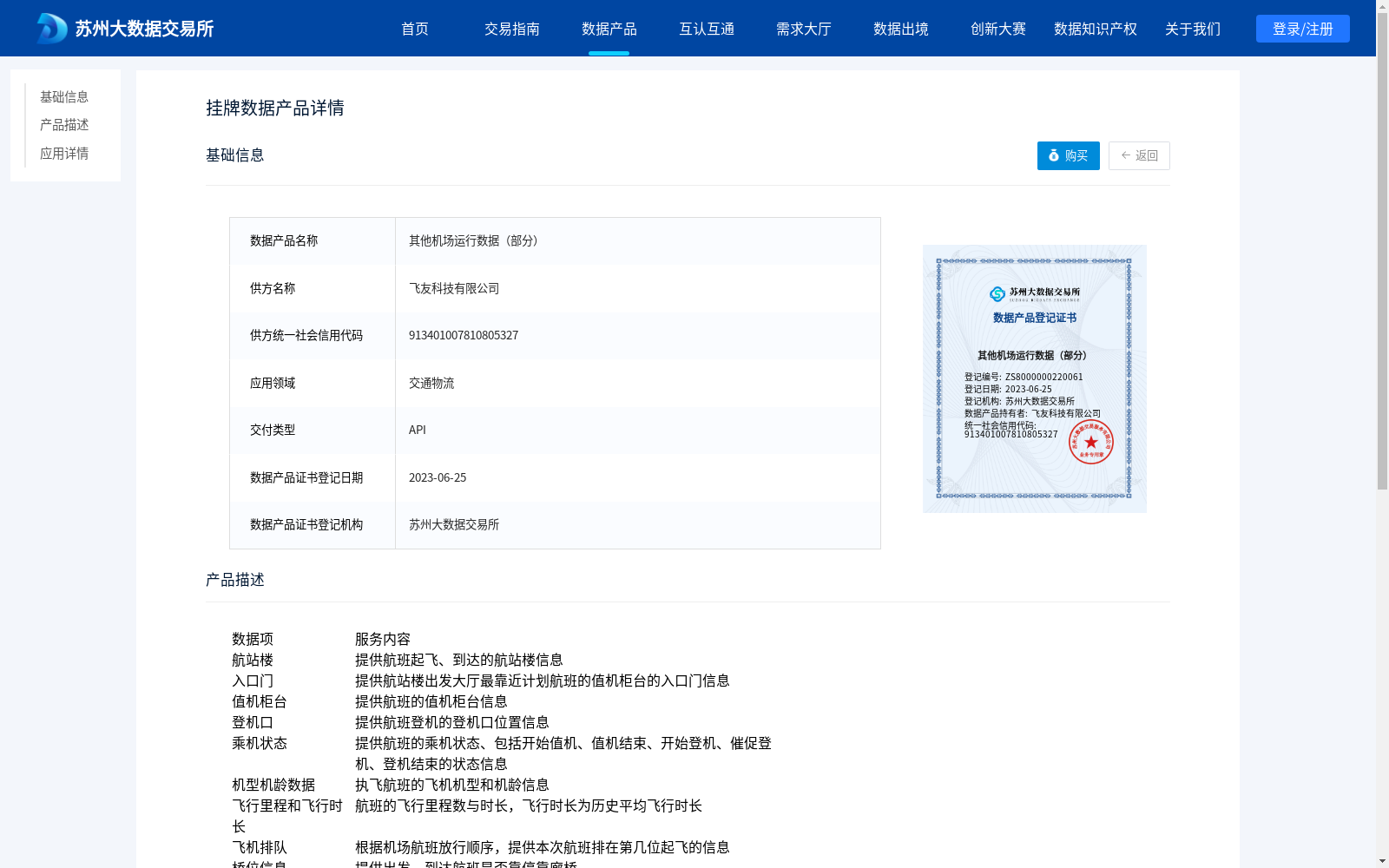Click the 数据产品证书登记机构 label cell
1389x868 pixels.
[313, 524]
